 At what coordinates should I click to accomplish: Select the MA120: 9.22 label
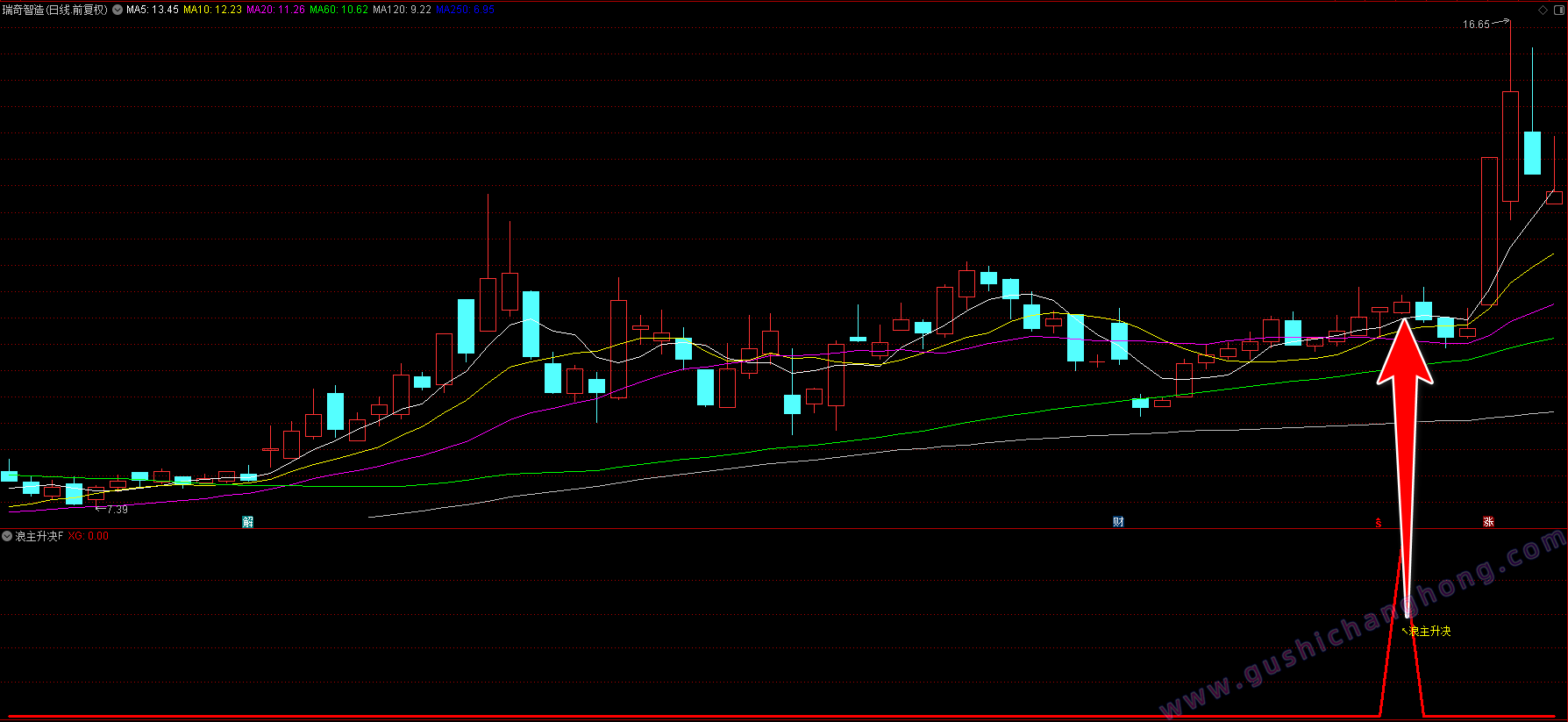click(402, 10)
